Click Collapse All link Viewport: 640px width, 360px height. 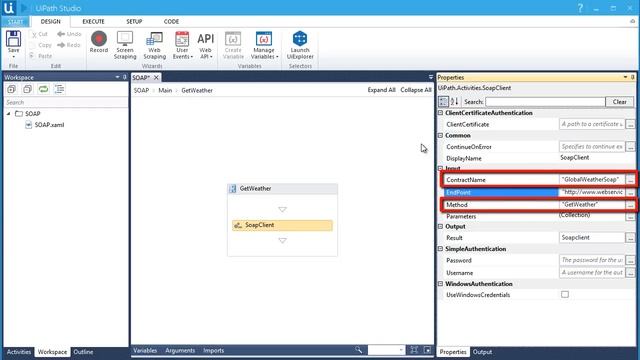416,90
